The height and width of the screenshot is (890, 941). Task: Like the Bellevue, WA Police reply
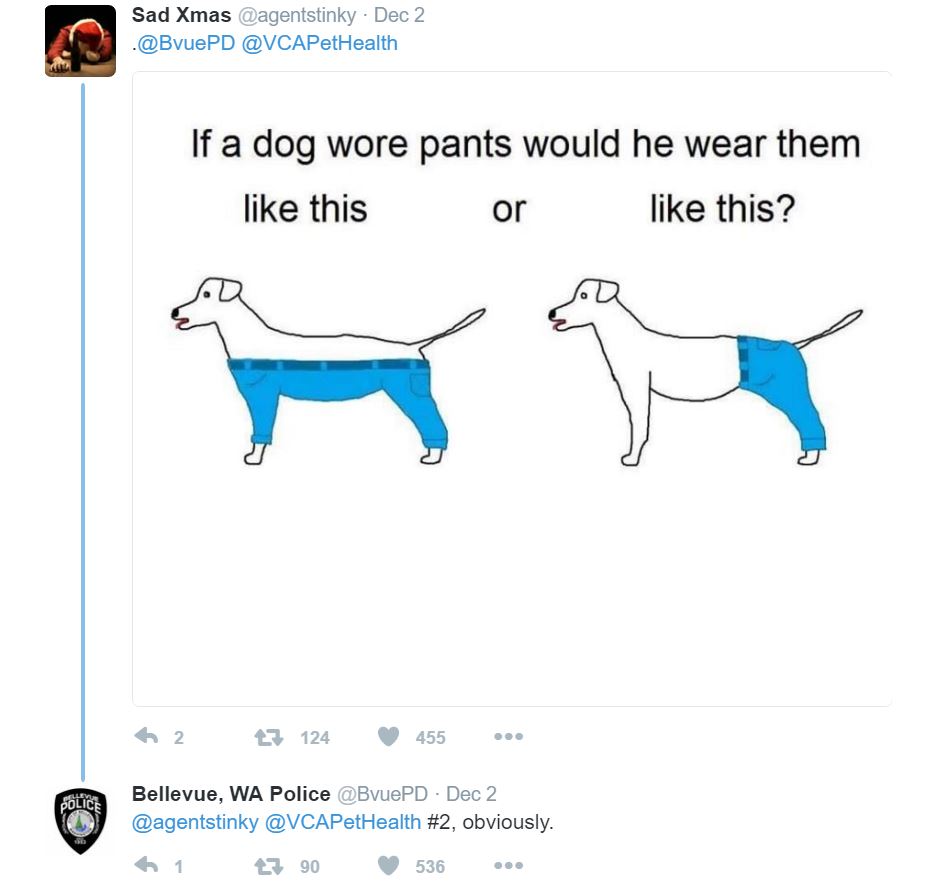click(388, 865)
